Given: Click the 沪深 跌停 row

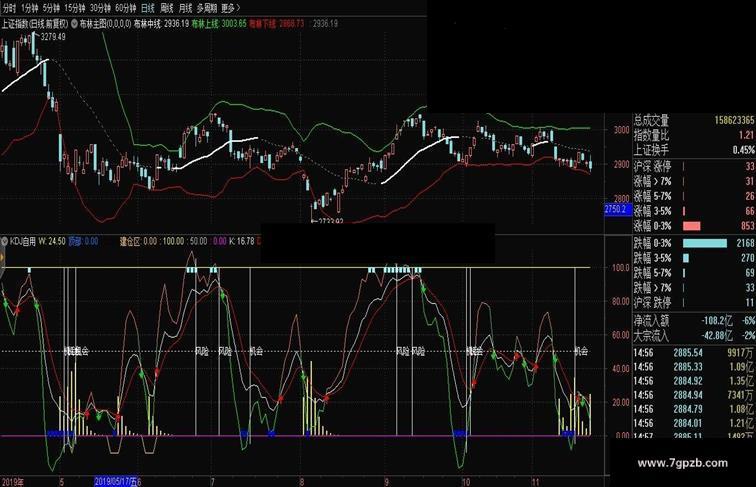Looking at the screenshot, I should pos(694,303).
